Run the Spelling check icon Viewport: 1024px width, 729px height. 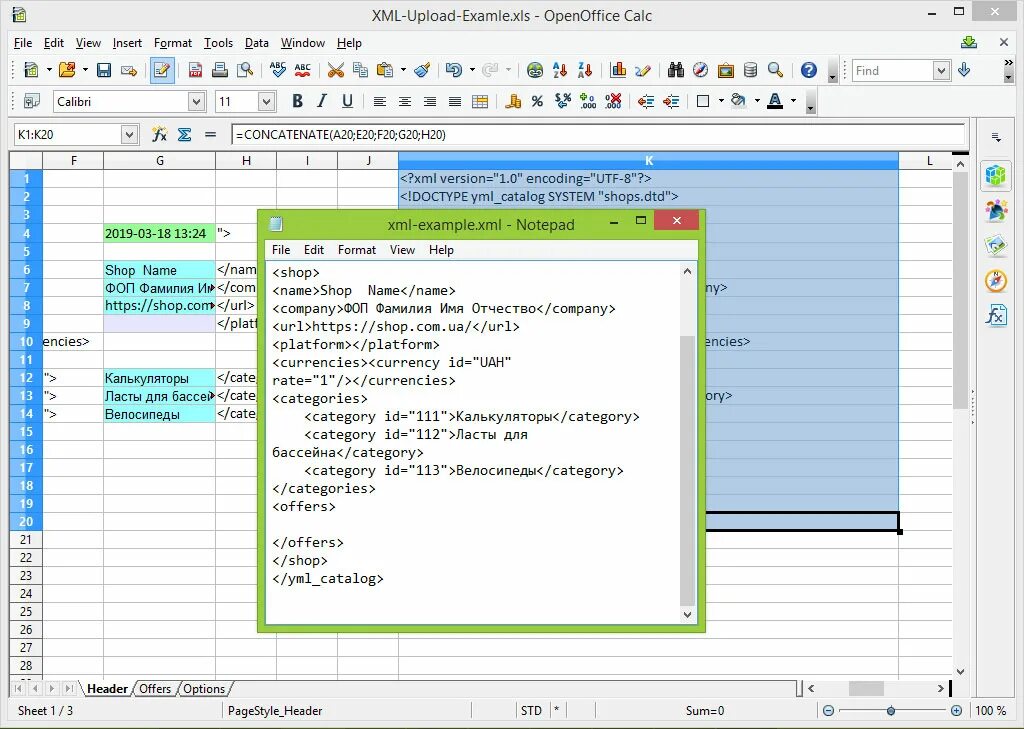[278, 70]
